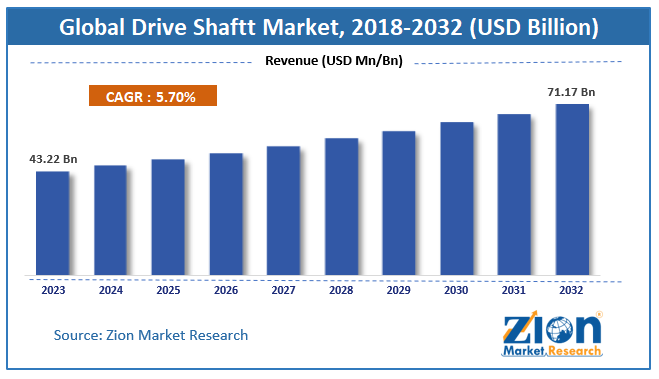Screen dimensions: 659x379
Task: Select the 2032 bar in chart
Action: click(572, 190)
